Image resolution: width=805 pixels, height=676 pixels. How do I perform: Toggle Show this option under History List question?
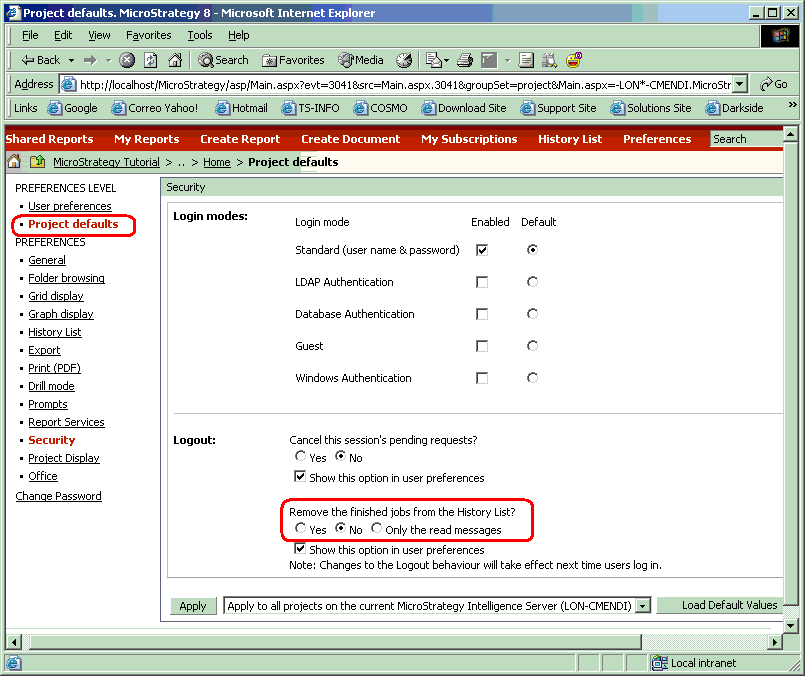click(x=300, y=549)
